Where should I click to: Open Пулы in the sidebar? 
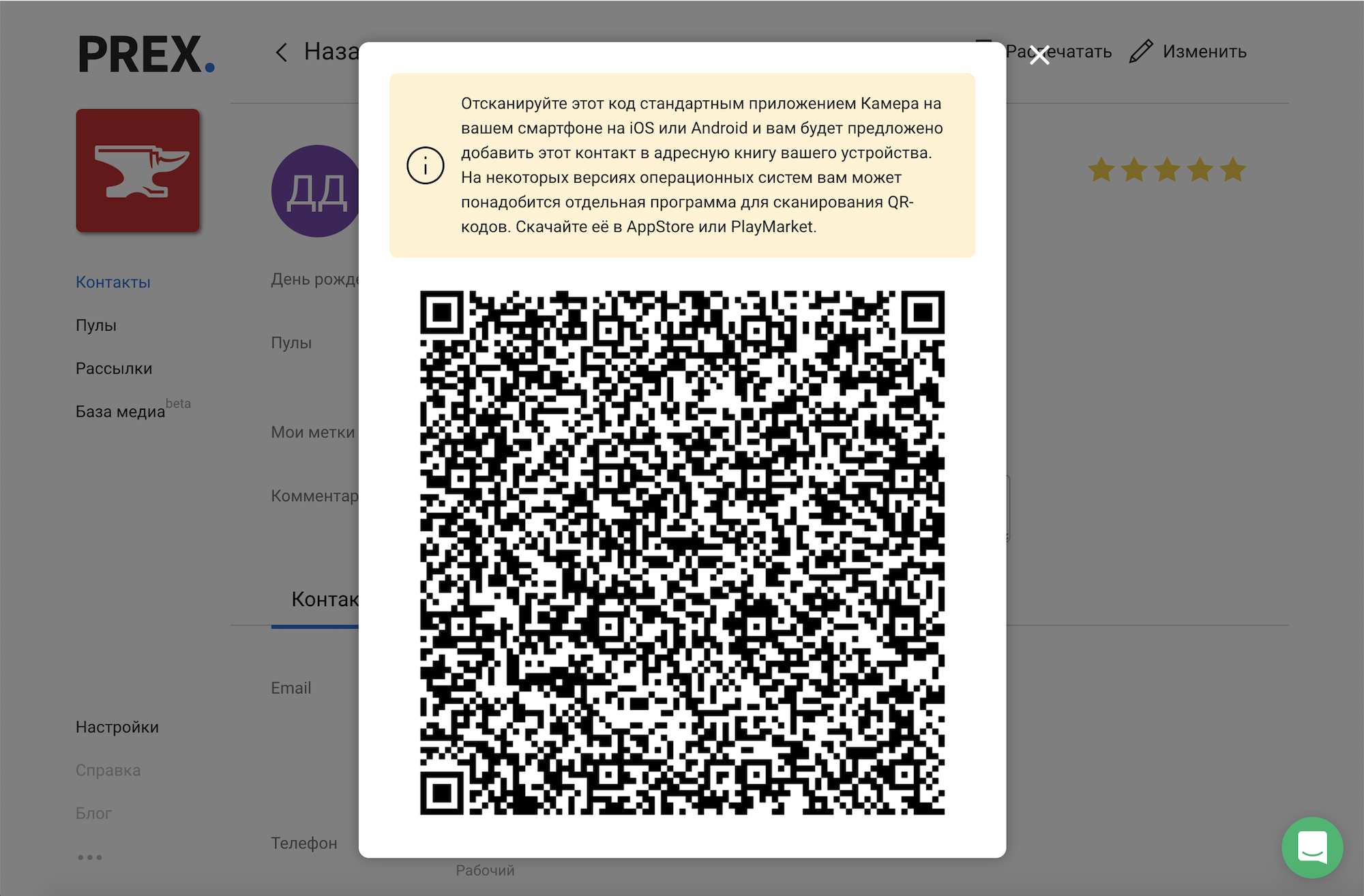(96, 325)
